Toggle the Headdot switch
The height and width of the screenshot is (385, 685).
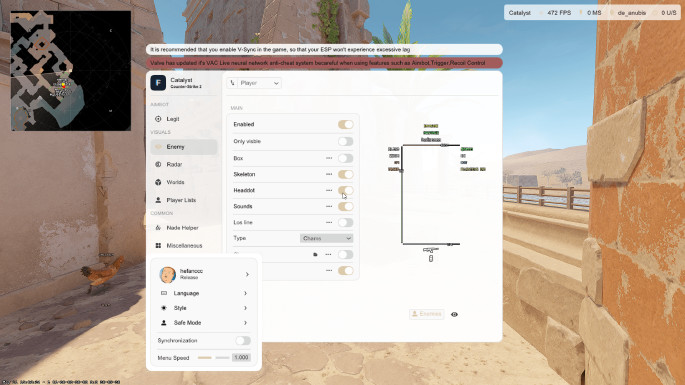[346, 191]
